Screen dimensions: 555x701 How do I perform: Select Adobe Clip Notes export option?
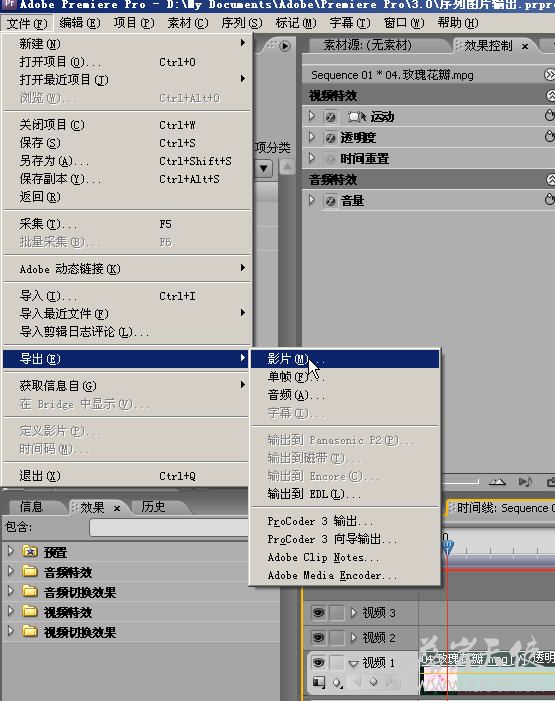pyautogui.click(x=345, y=557)
